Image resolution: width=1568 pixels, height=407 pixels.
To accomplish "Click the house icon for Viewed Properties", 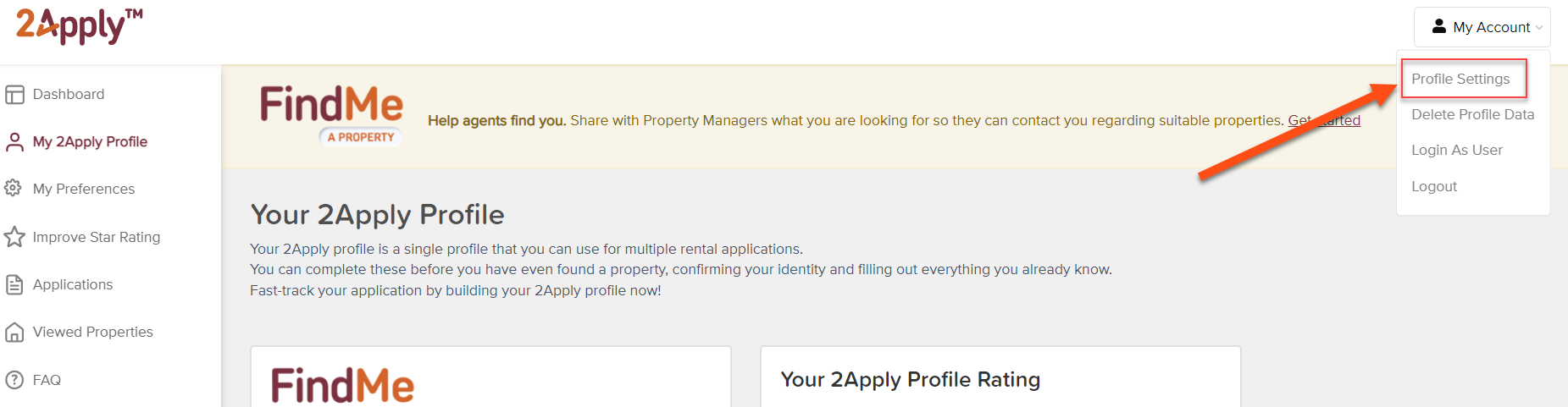I will [14, 333].
